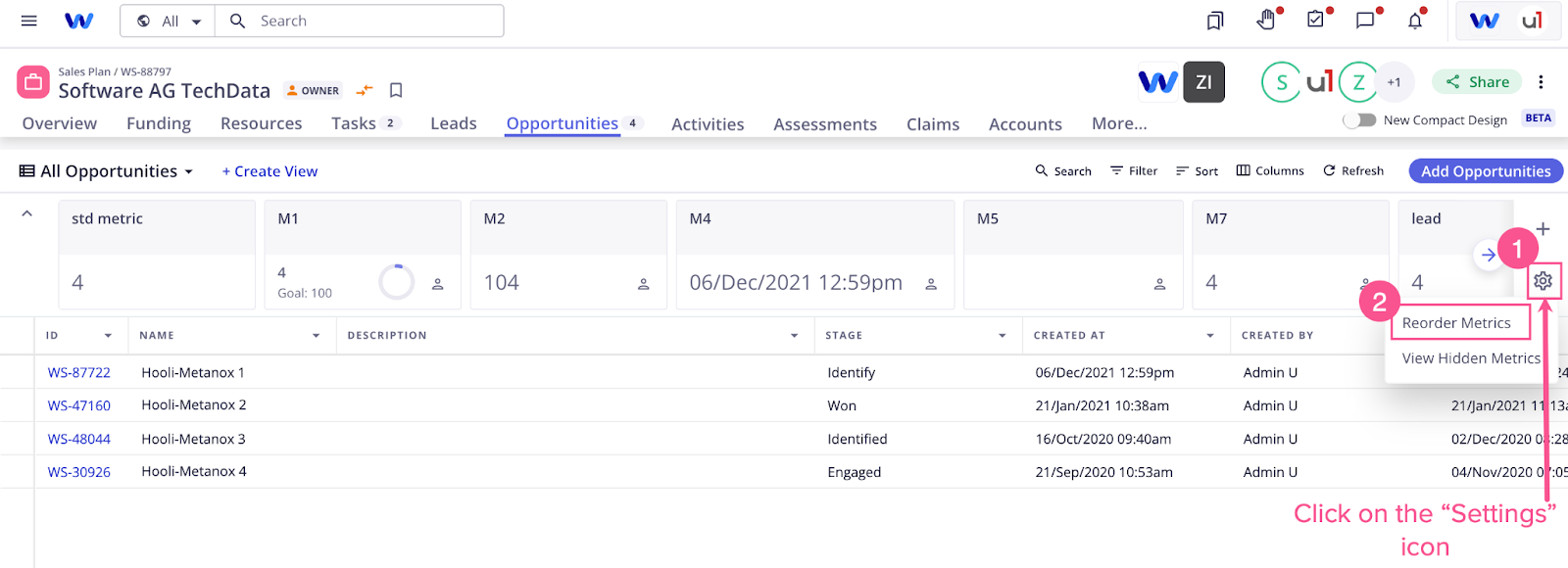Open the Created At column dropdown arrow

pos(1210,335)
